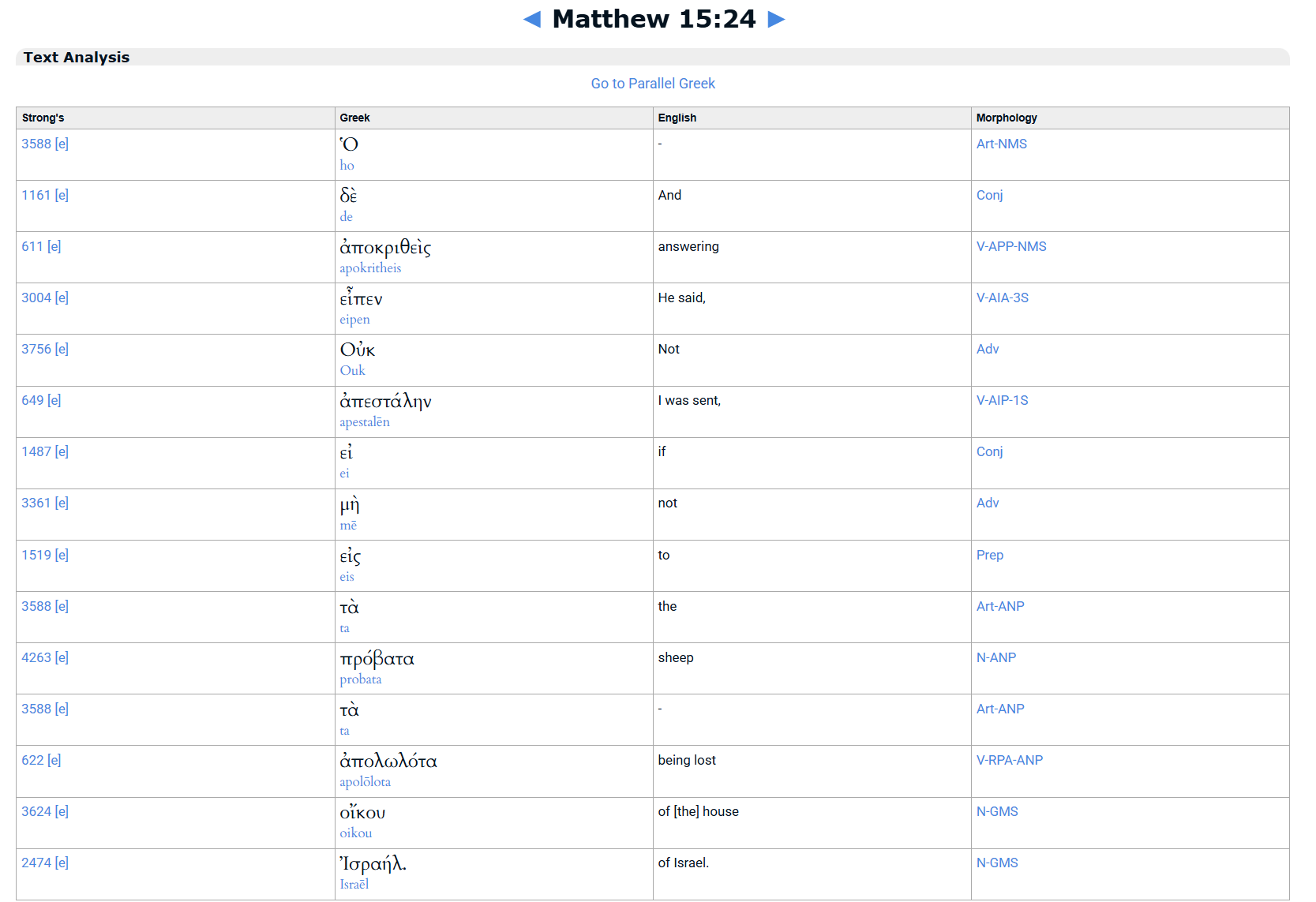Click the [e] link beside 4263
The image size is (1316, 902).
click(62, 657)
